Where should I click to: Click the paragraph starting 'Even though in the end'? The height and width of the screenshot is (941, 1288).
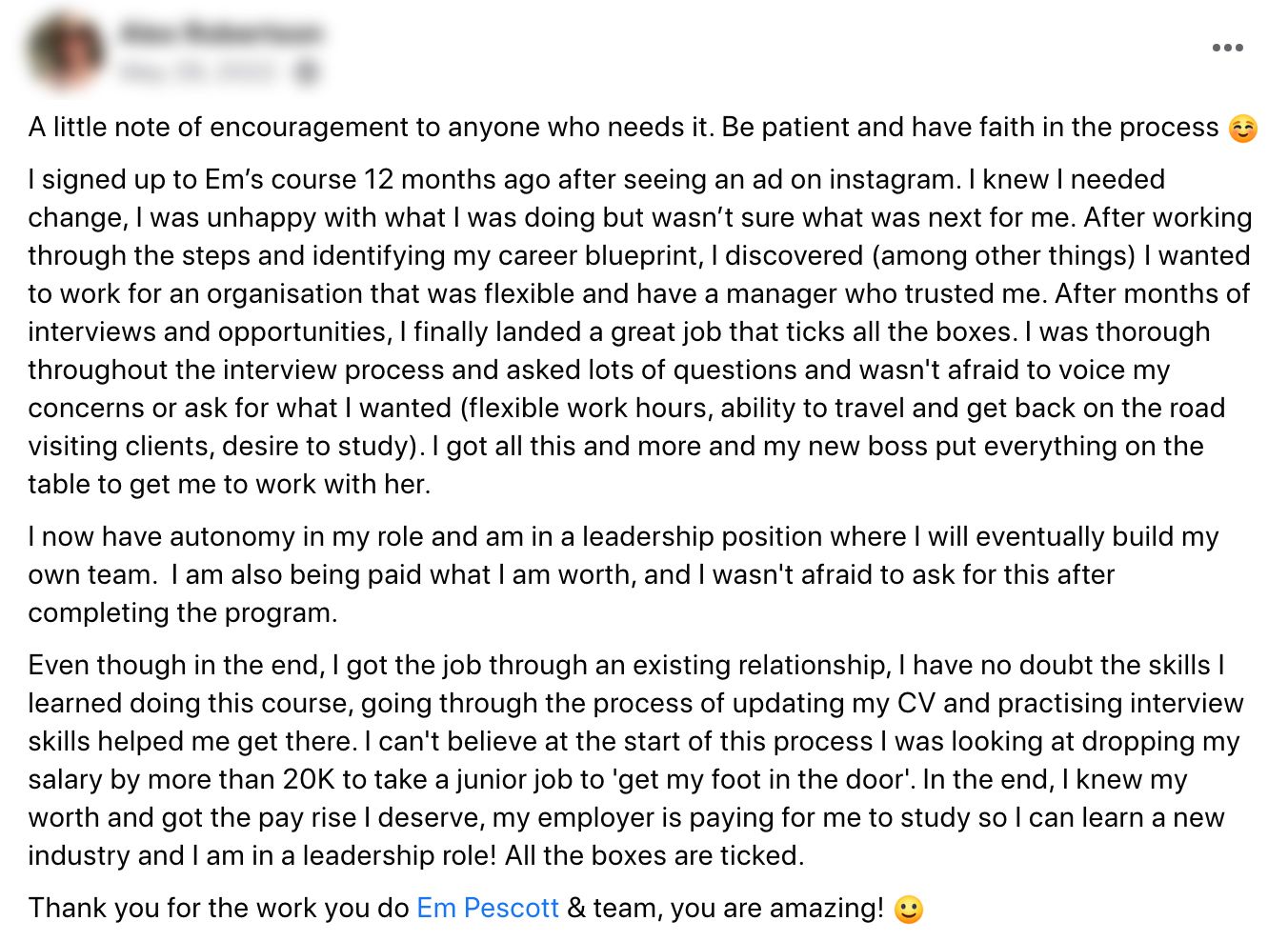(636, 760)
